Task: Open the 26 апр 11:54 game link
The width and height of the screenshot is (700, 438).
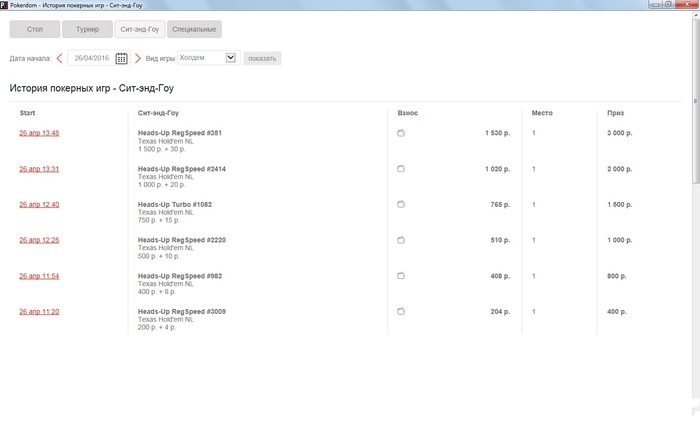Action: tap(39, 276)
